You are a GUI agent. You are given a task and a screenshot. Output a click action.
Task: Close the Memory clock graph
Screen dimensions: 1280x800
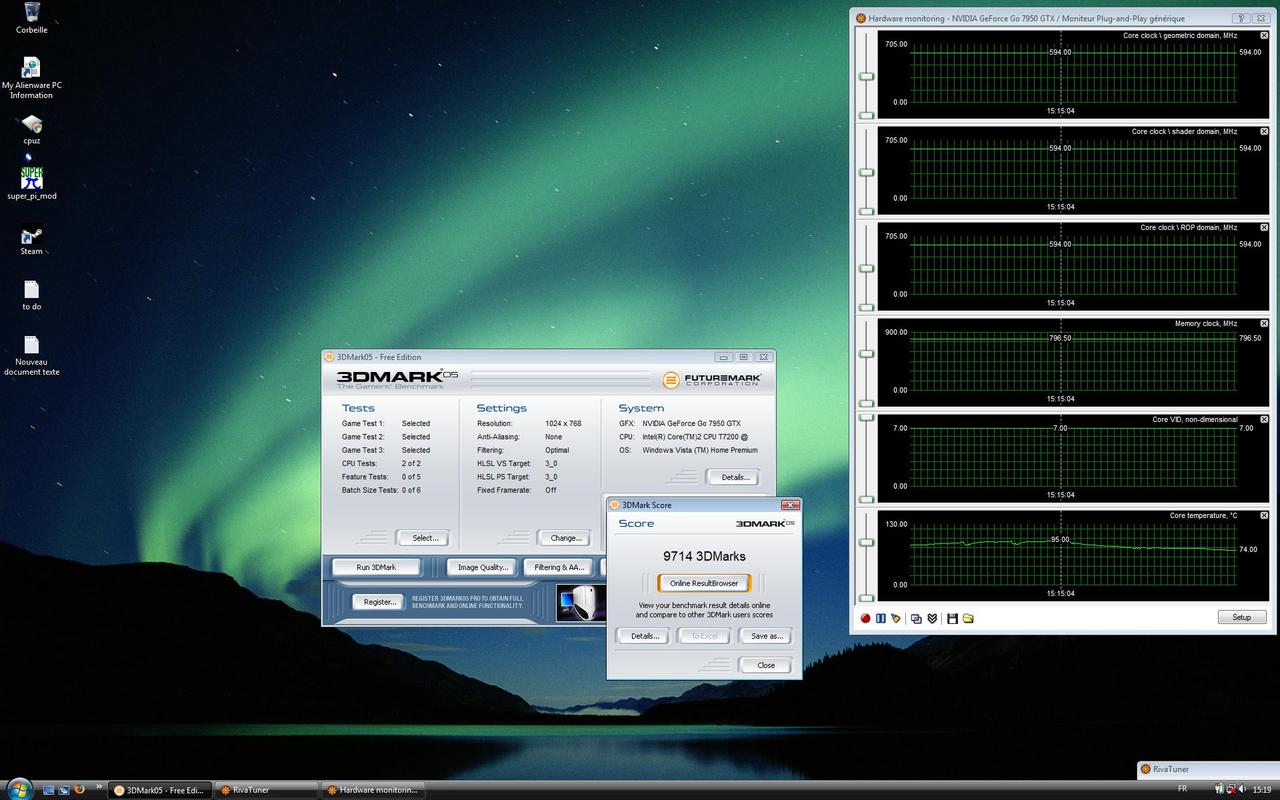[1264, 323]
